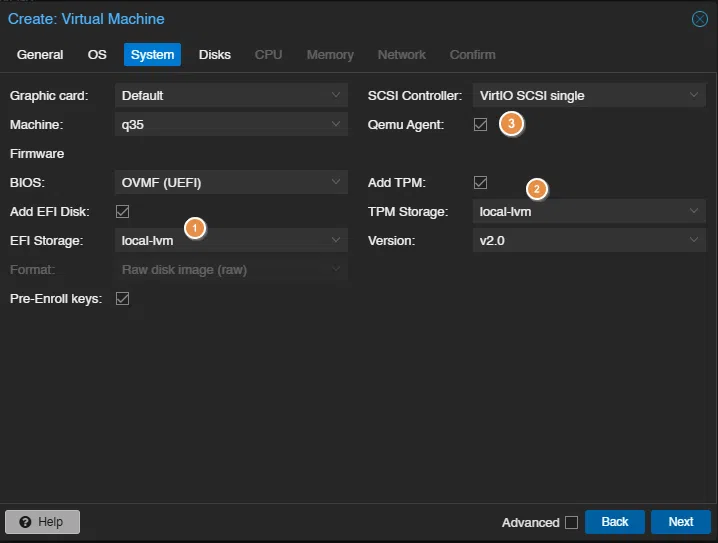Image resolution: width=718 pixels, height=543 pixels.
Task: Click the orange step 2 marker
Action: coord(537,188)
